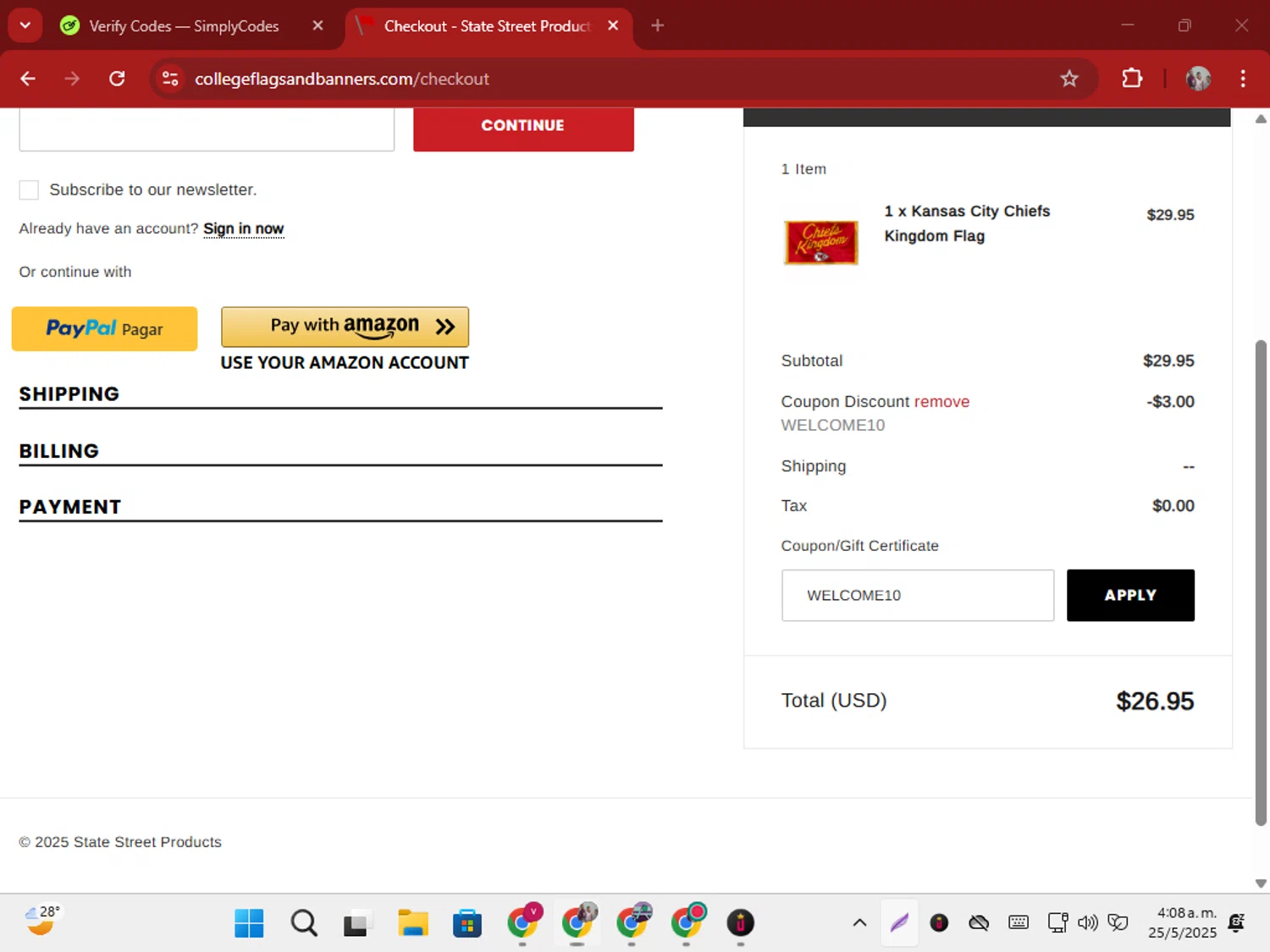
Task: Click Pay with Amazon button
Action: [x=345, y=327]
